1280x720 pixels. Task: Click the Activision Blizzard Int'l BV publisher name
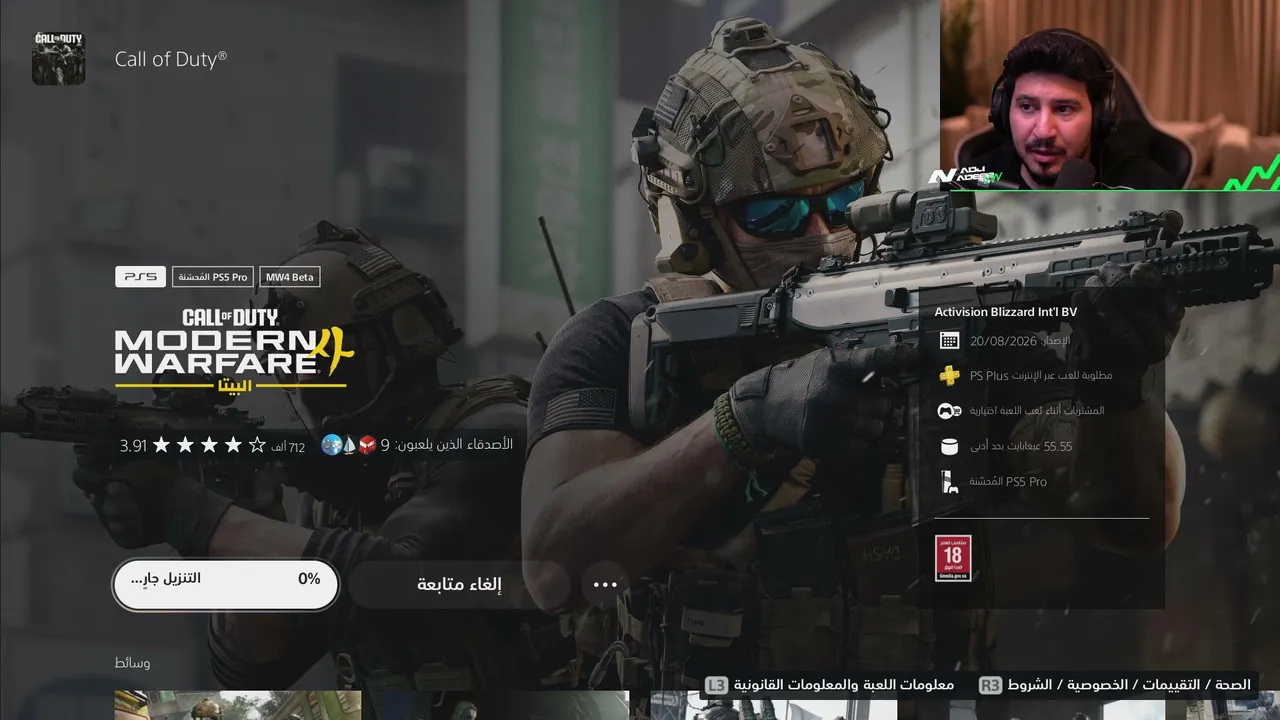[x=1006, y=312]
